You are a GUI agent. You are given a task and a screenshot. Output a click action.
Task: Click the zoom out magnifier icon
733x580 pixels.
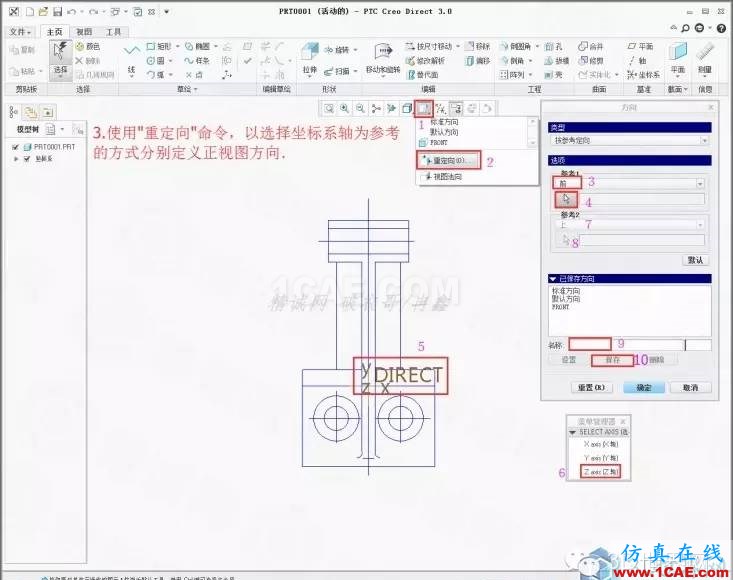360,108
